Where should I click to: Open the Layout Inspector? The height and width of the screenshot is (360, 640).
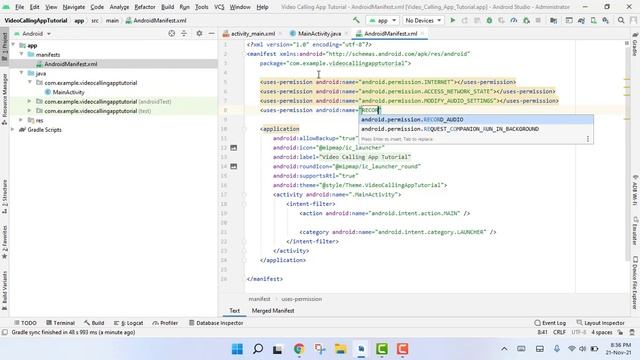(600, 323)
